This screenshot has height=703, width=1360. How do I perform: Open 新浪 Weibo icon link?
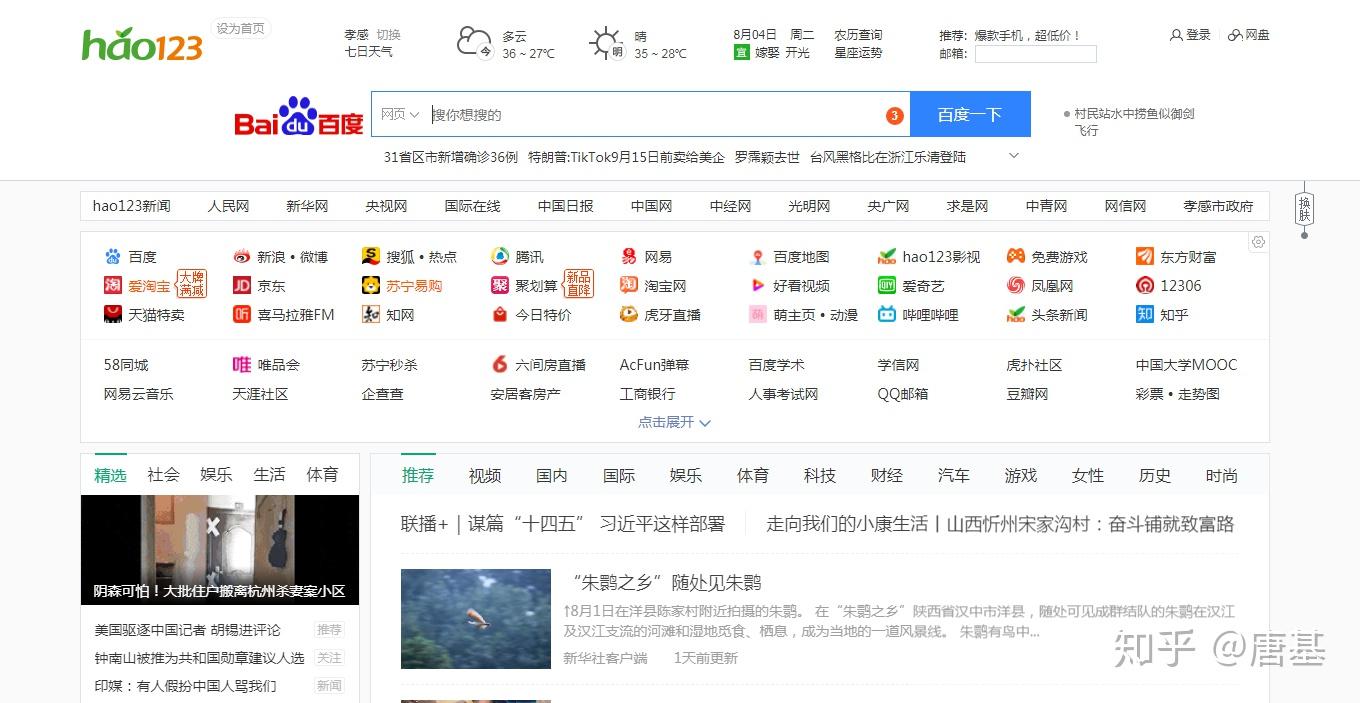click(x=242, y=257)
